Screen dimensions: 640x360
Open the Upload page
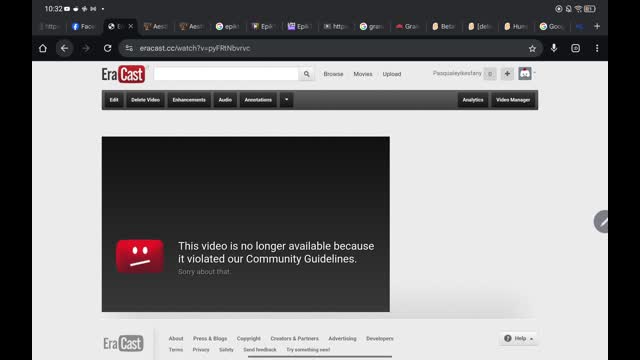point(391,74)
